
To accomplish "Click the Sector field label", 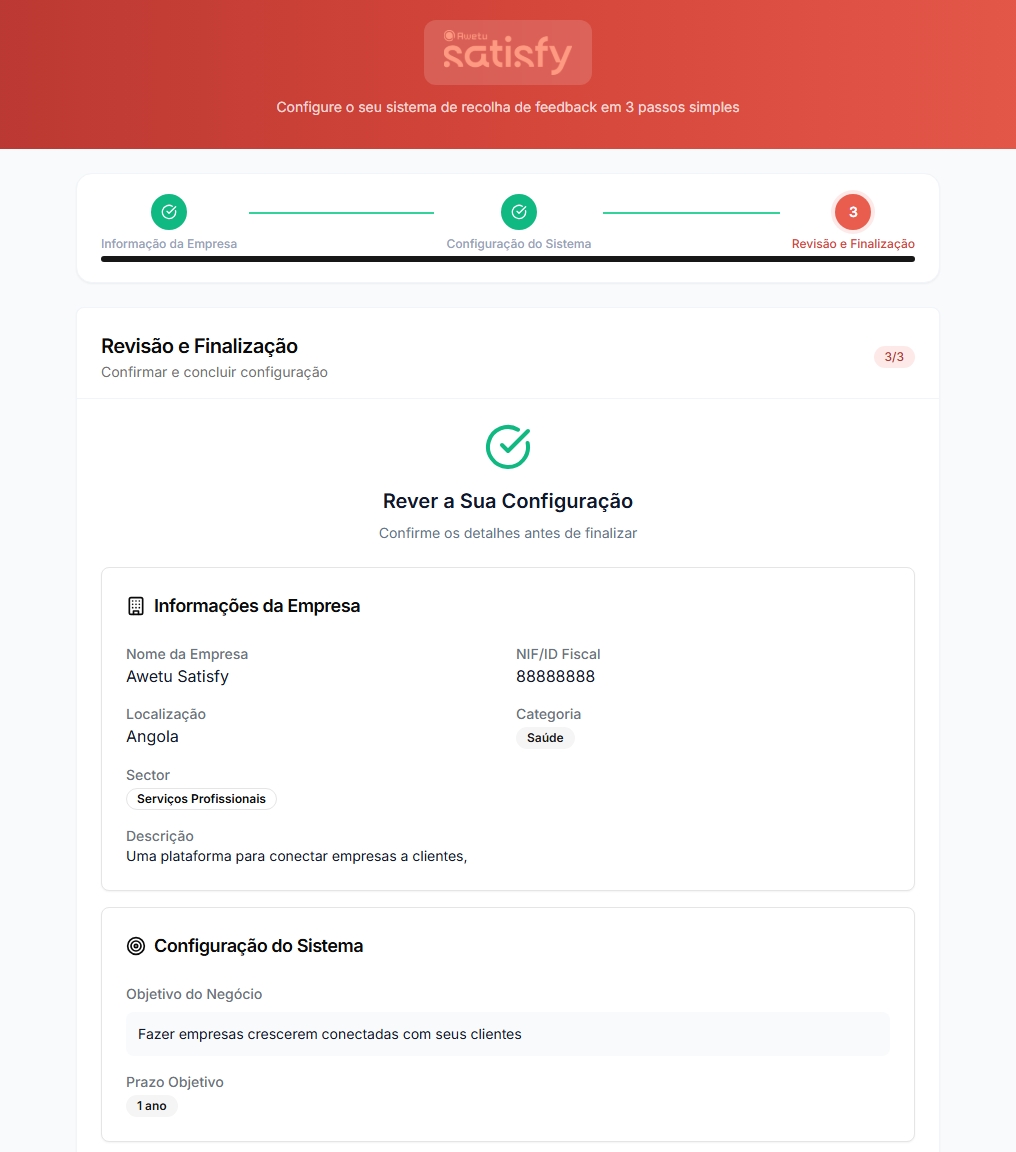I will pyautogui.click(x=148, y=775).
